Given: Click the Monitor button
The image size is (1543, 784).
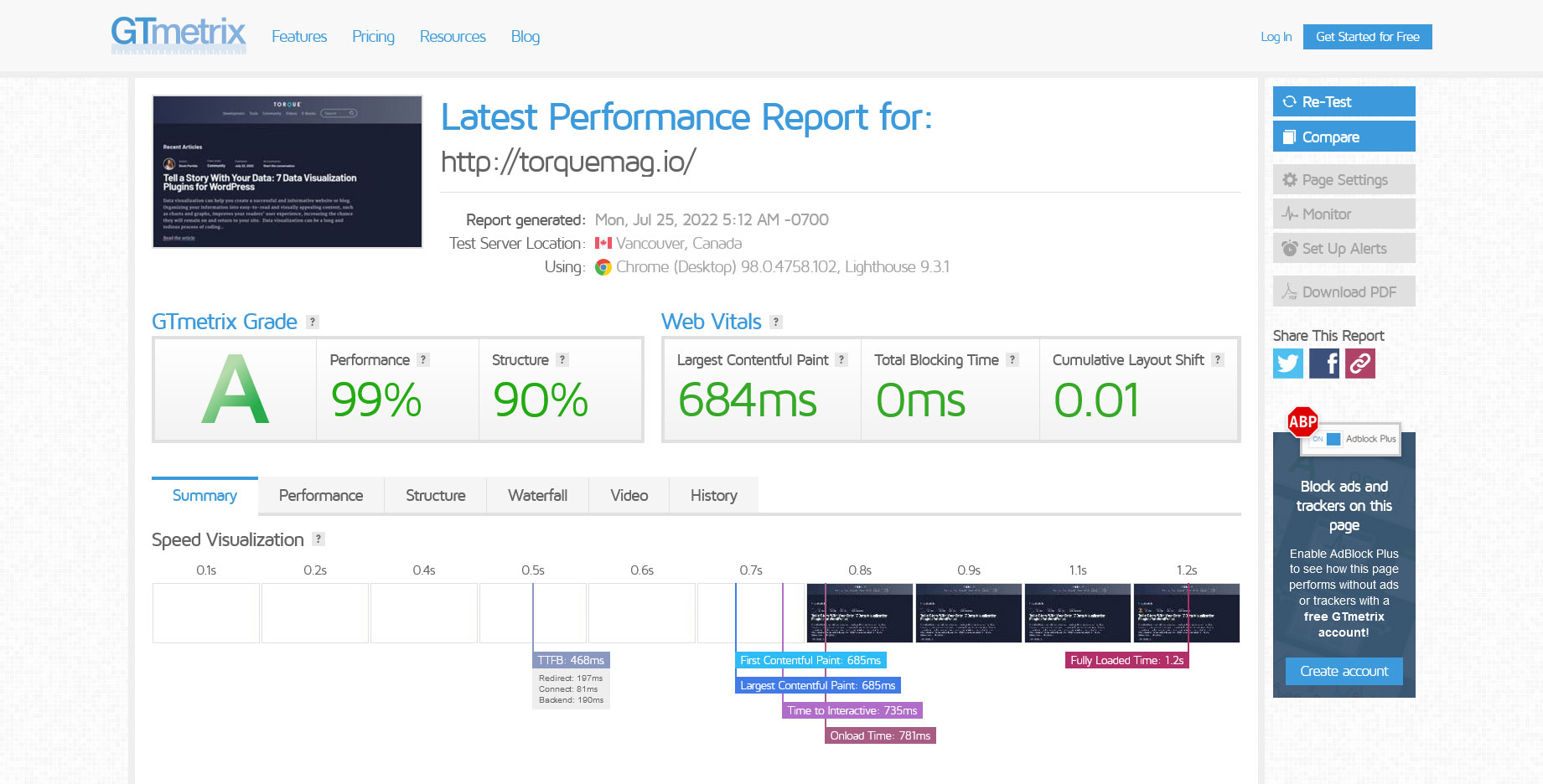Looking at the screenshot, I should tap(1344, 214).
